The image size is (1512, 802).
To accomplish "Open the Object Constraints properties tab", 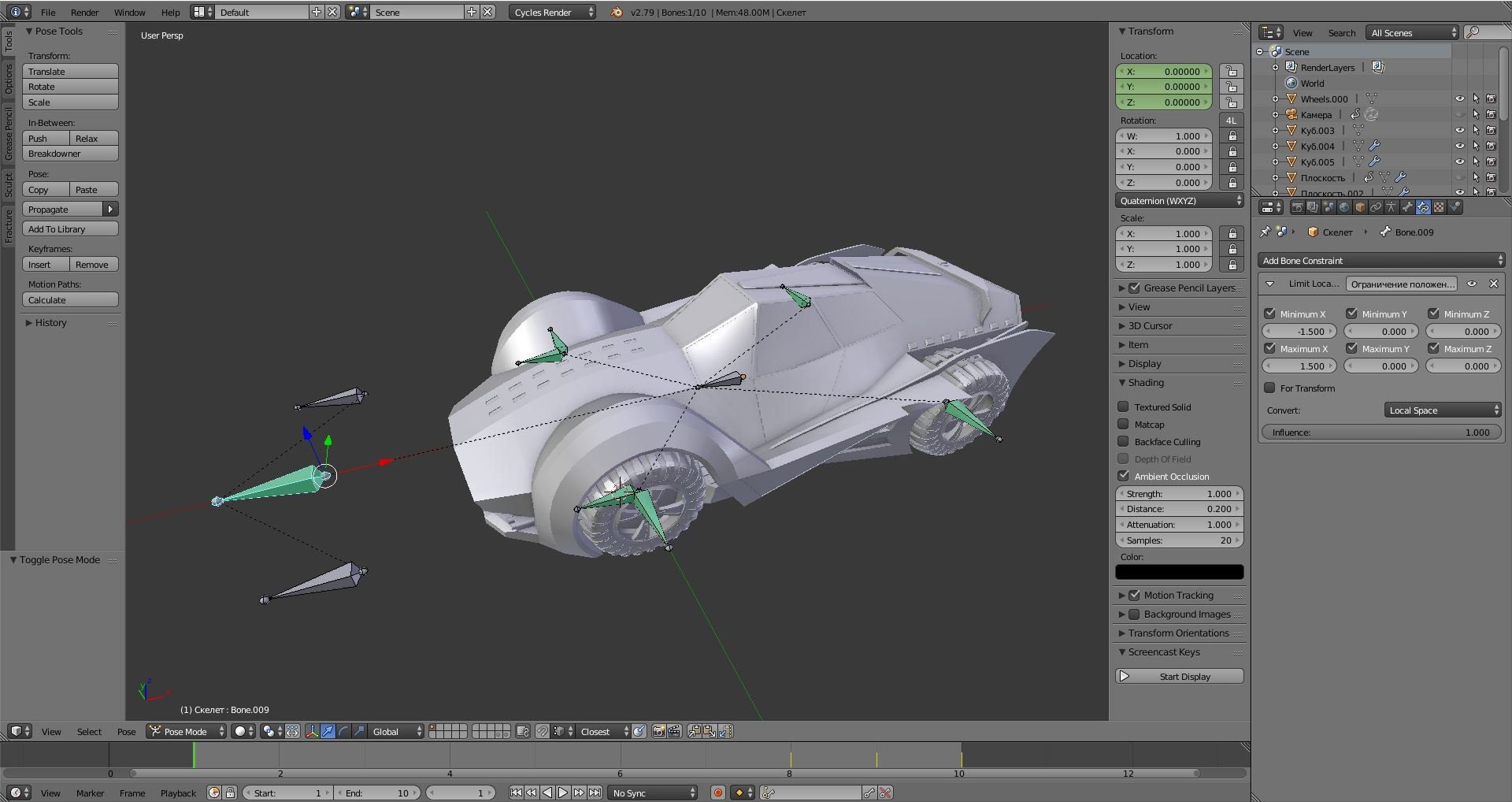I will click(1376, 207).
